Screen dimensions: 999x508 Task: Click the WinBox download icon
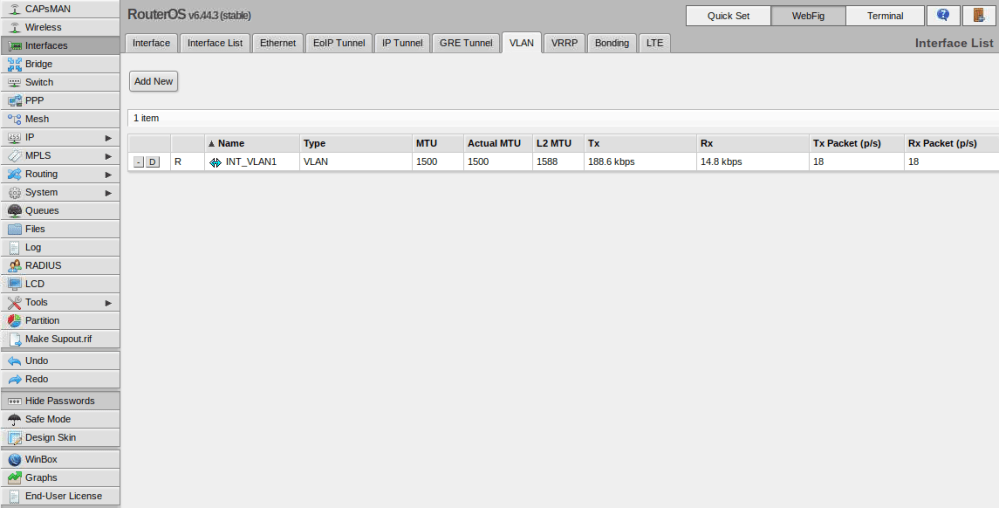(x=15, y=460)
